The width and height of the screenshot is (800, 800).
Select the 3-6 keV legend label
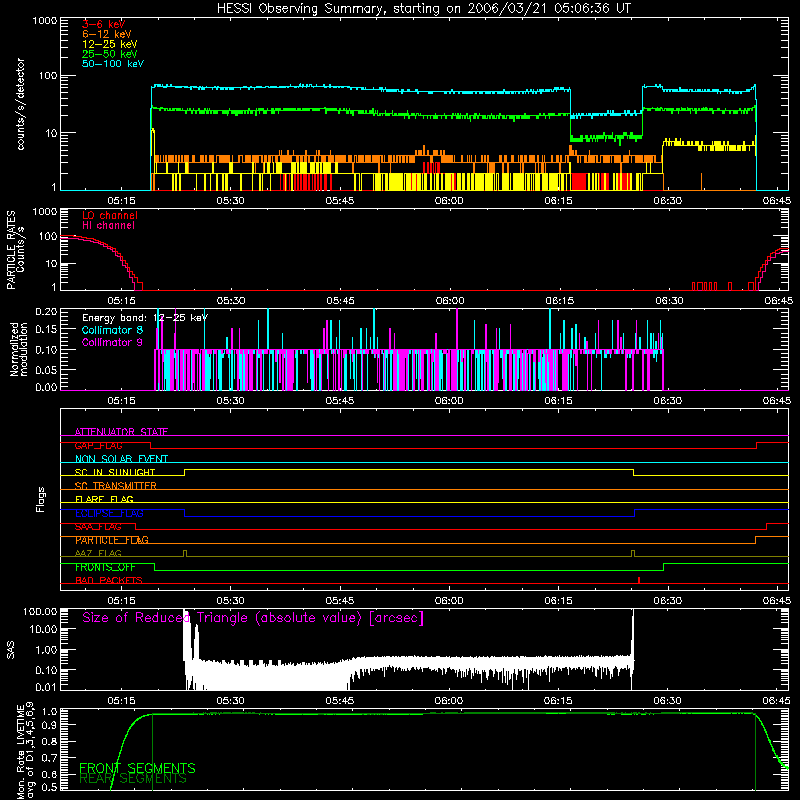(x=104, y=24)
